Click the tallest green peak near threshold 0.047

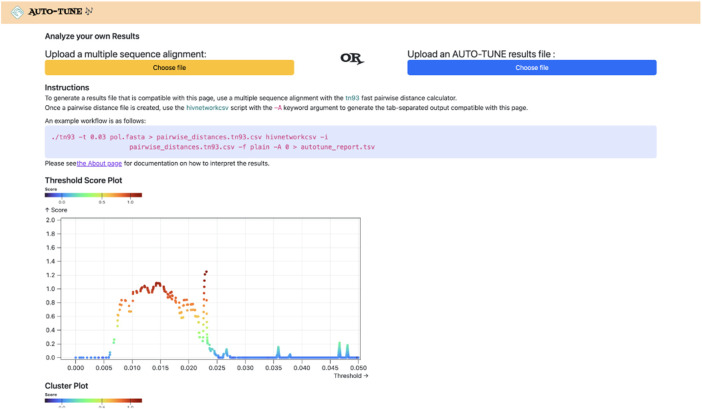[340, 344]
